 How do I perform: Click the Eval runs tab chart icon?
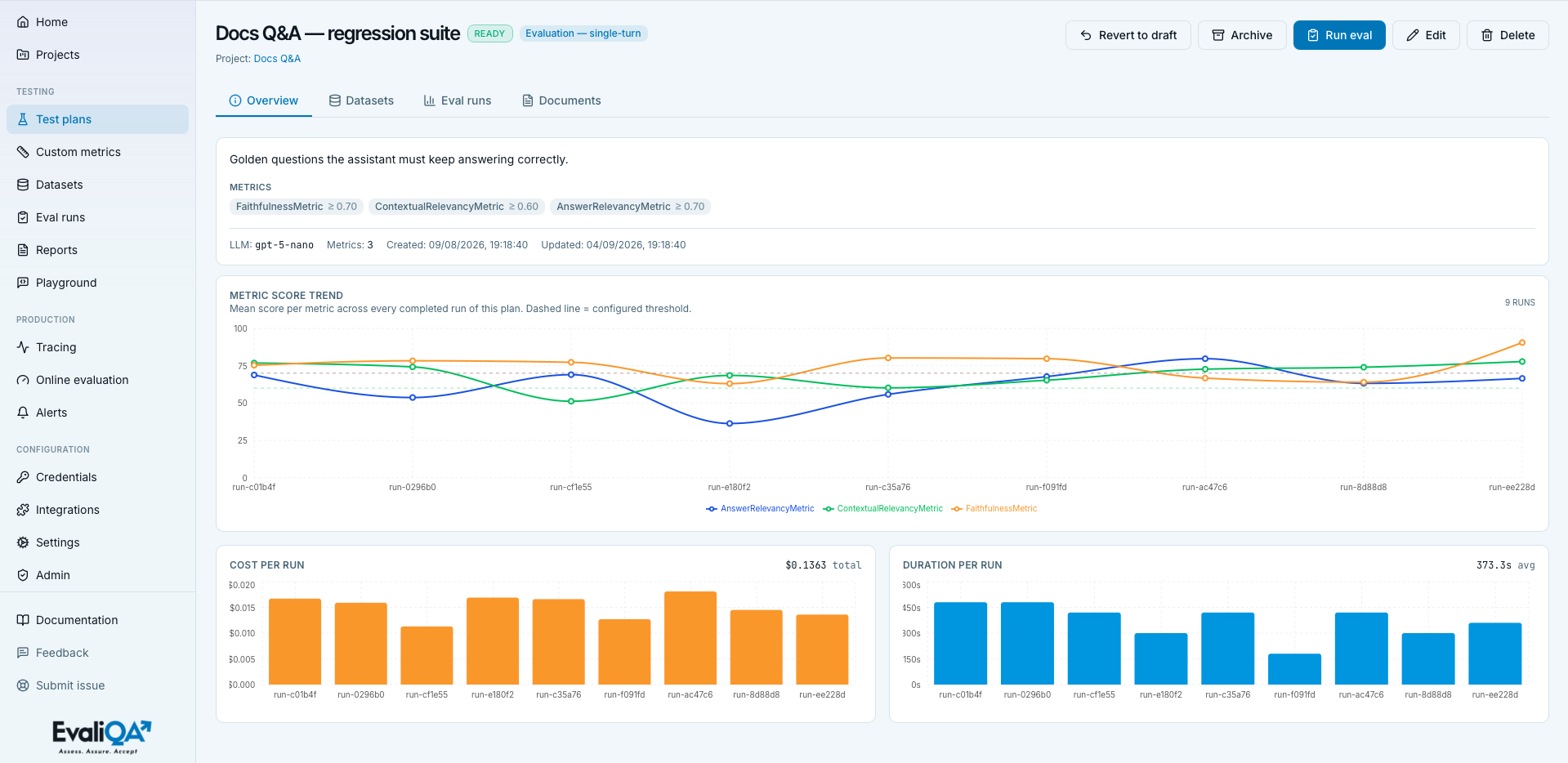[430, 100]
